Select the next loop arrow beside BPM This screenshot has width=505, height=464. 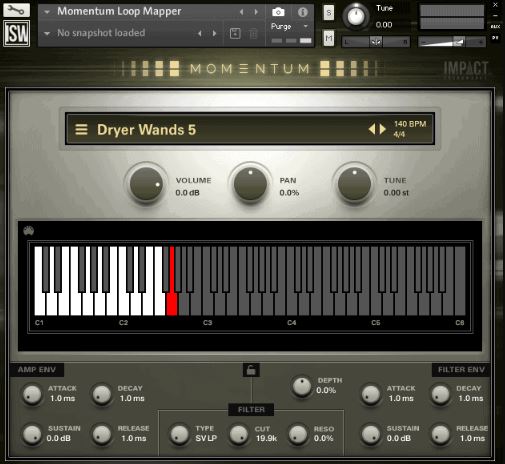tap(383, 129)
